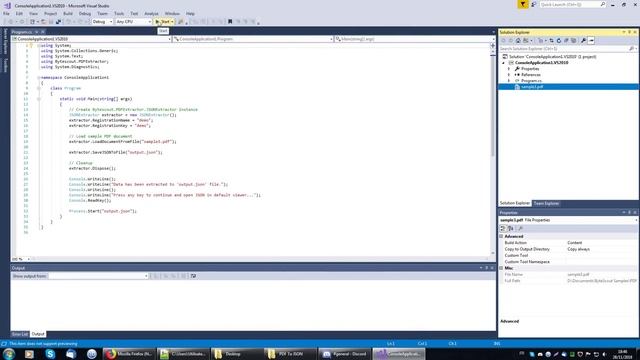Open the Tools menu

click(119, 13)
